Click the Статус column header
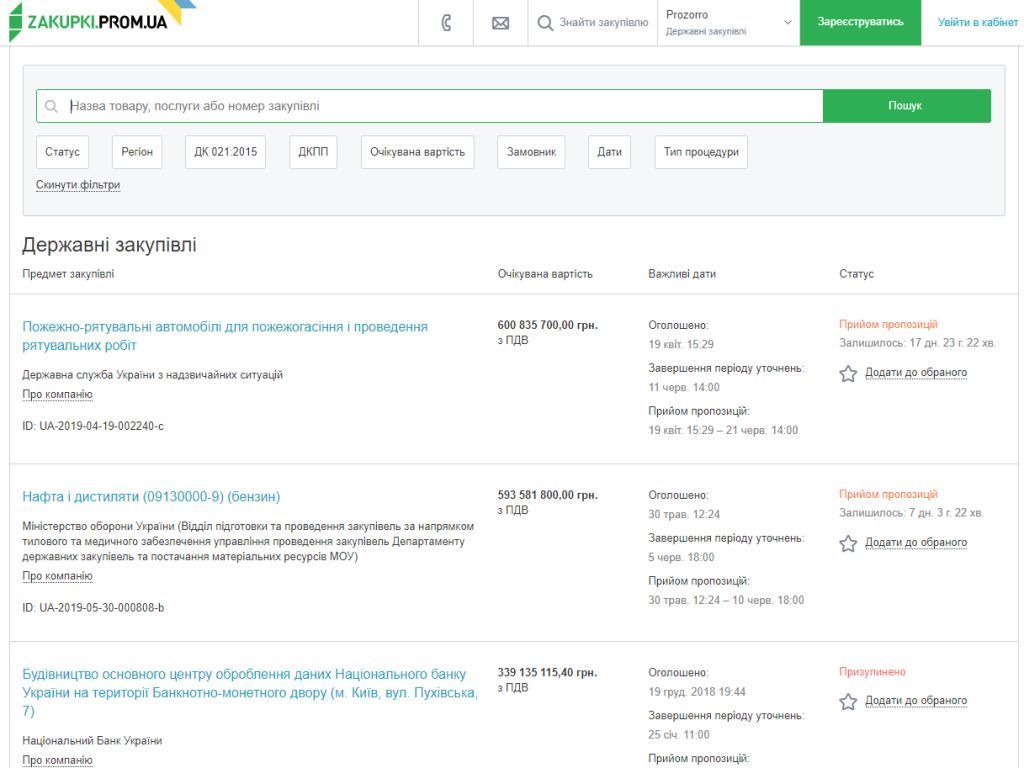This screenshot has width=1024, height=768. pos(856,274)
